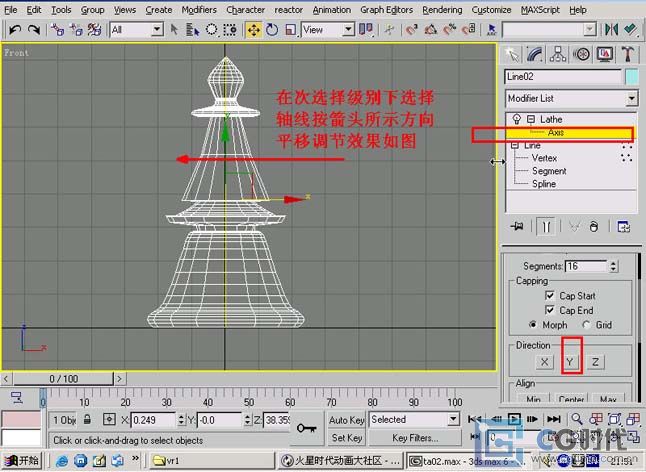The height and width of the screenshot is (472, 646).
Task: Click the Zoom magnifier viewport control
Action: pyautogui.click(x=577, y=419)
